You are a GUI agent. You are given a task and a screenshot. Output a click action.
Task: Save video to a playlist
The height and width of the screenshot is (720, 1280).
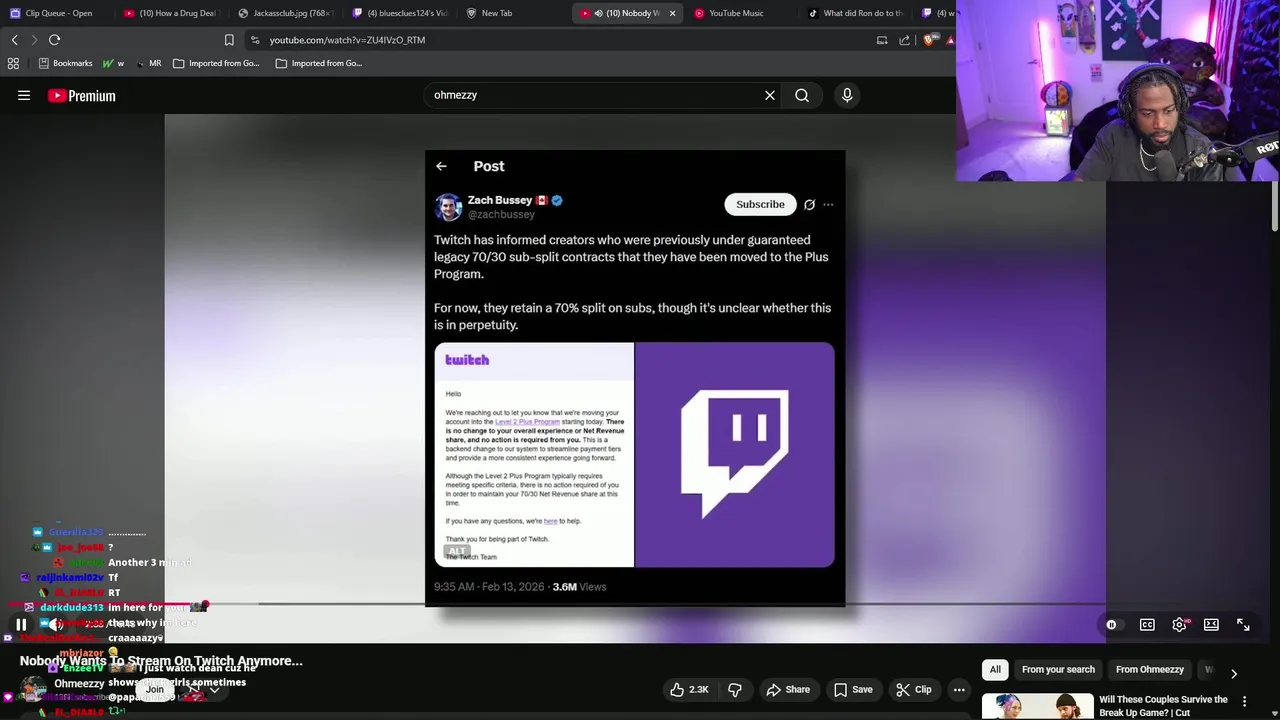[x=853, y=689]
